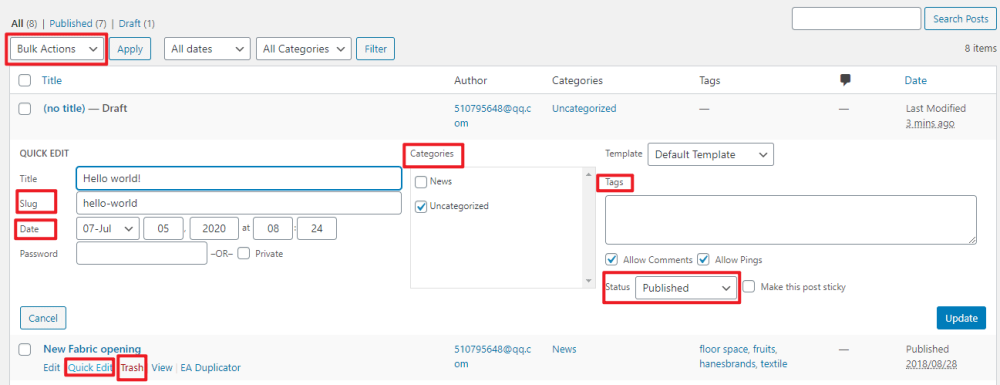
Task: Filter to Draft posts
Action: click(130, 24)
